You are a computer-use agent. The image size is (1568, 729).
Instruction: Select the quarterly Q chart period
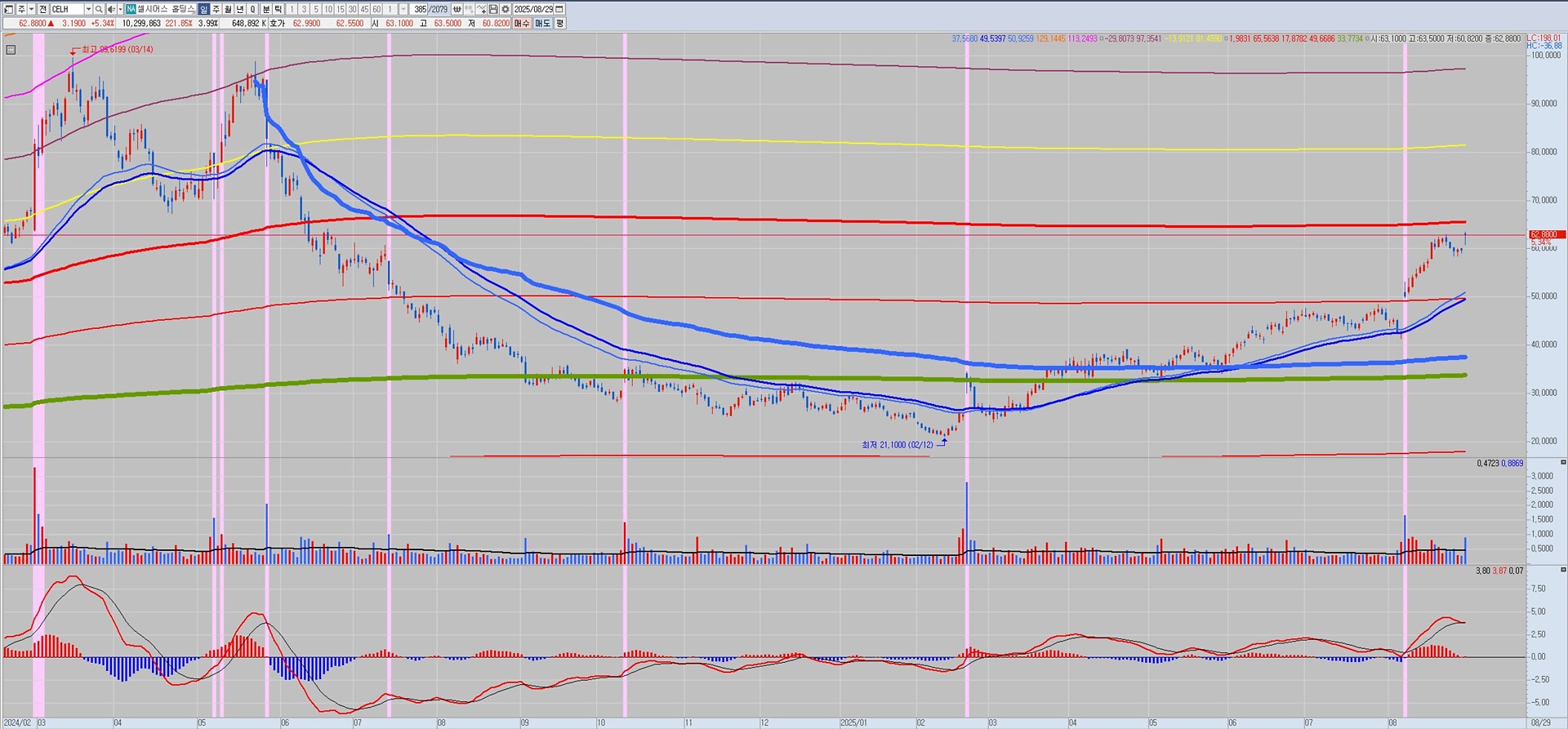[253, 9]
